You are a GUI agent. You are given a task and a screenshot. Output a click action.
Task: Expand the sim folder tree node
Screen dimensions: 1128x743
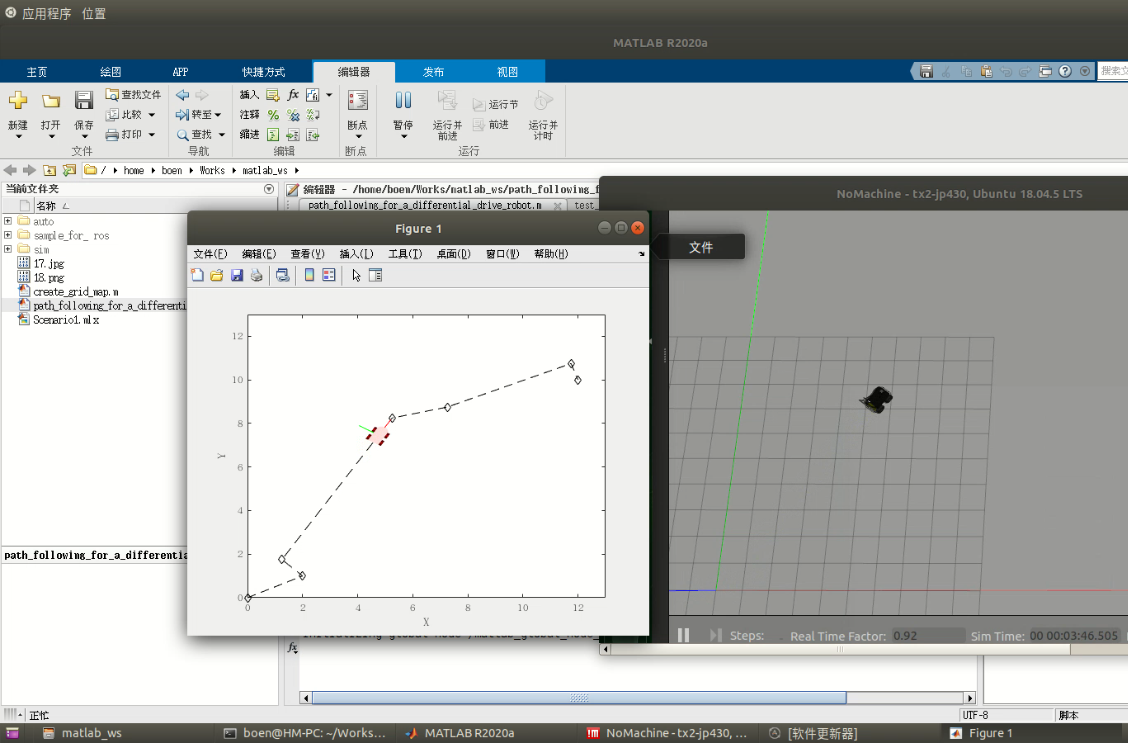click(8, 249)
